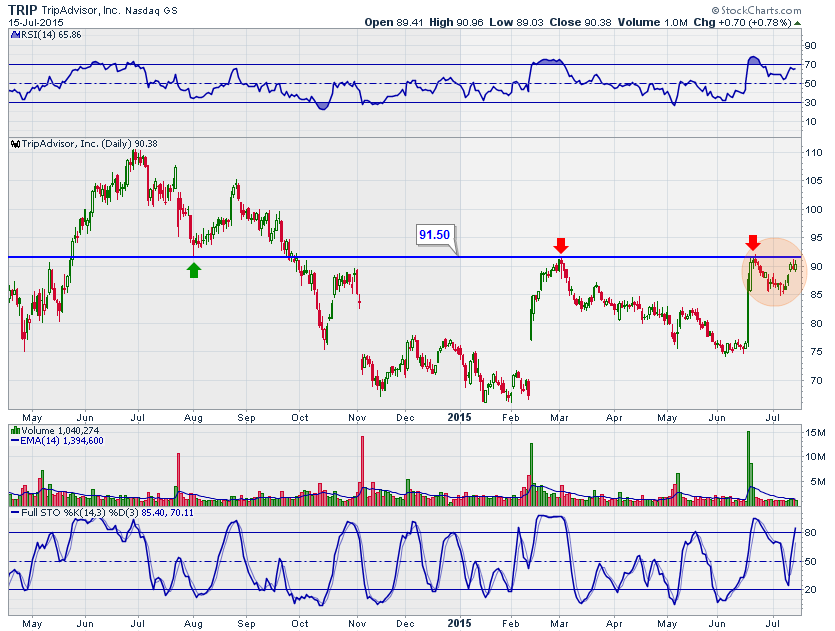835x631 pixels.
Task: Select the TripAdvisor, Inc. company name in header
Action: click(x=80, y=10)
